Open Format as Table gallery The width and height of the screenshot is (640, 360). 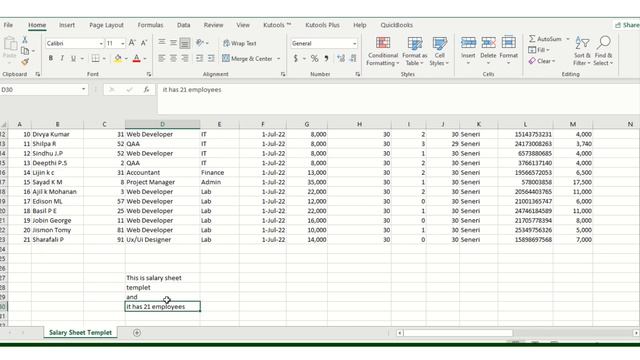415,51
